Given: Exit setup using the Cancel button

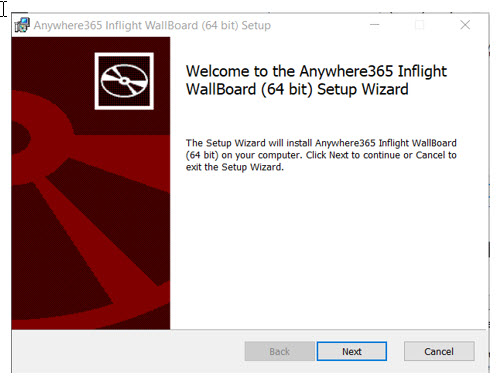Looking at the screenshot, I should click(x=439, y=351).
